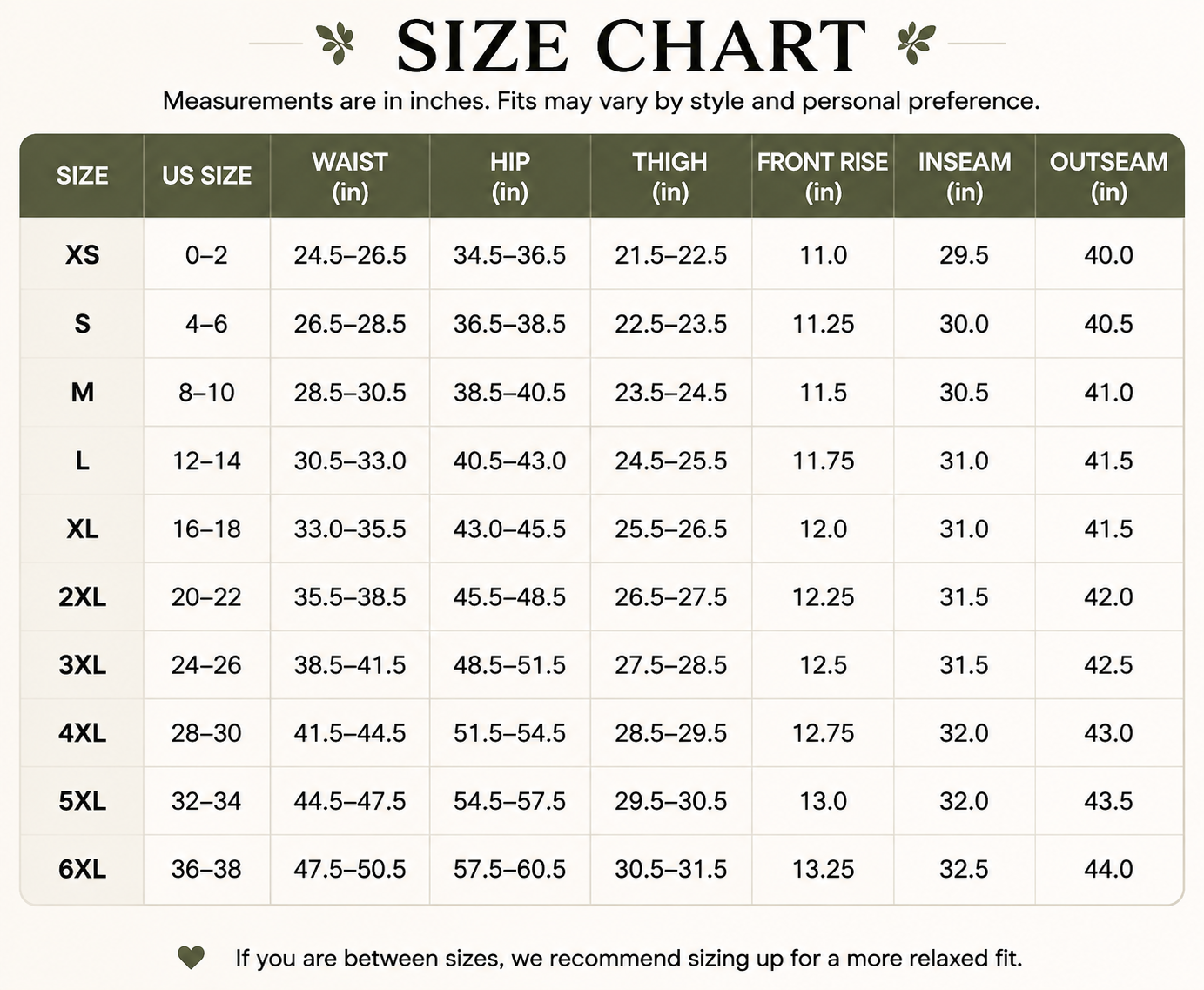
Task: Click the right leaf ornament icon
Action: pos(917,44)
